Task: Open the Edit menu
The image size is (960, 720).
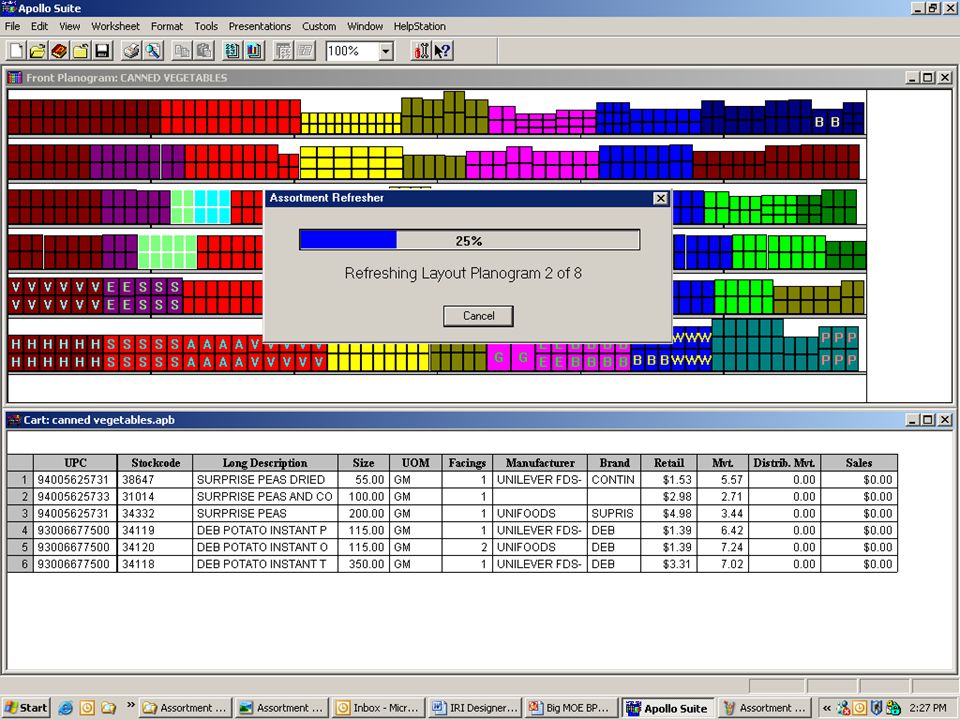Action: click(39, 26)
